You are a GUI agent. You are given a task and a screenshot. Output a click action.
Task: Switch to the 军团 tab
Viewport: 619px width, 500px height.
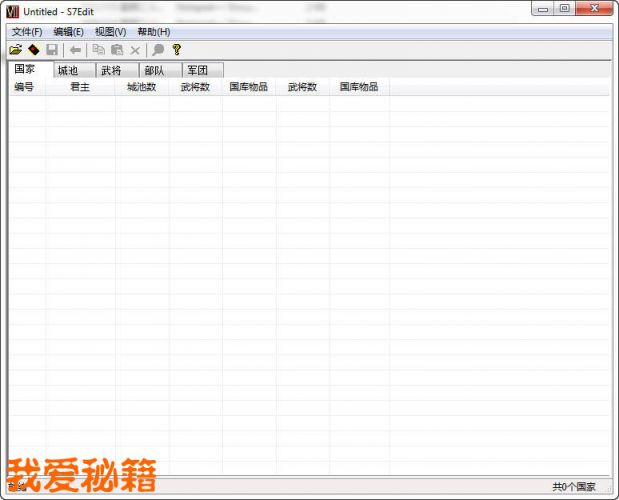[197, 71]
